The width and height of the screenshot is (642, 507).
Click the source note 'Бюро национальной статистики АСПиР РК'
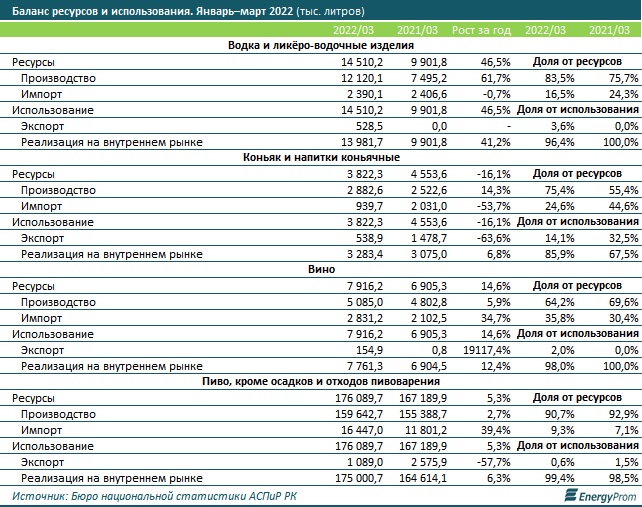184,496
